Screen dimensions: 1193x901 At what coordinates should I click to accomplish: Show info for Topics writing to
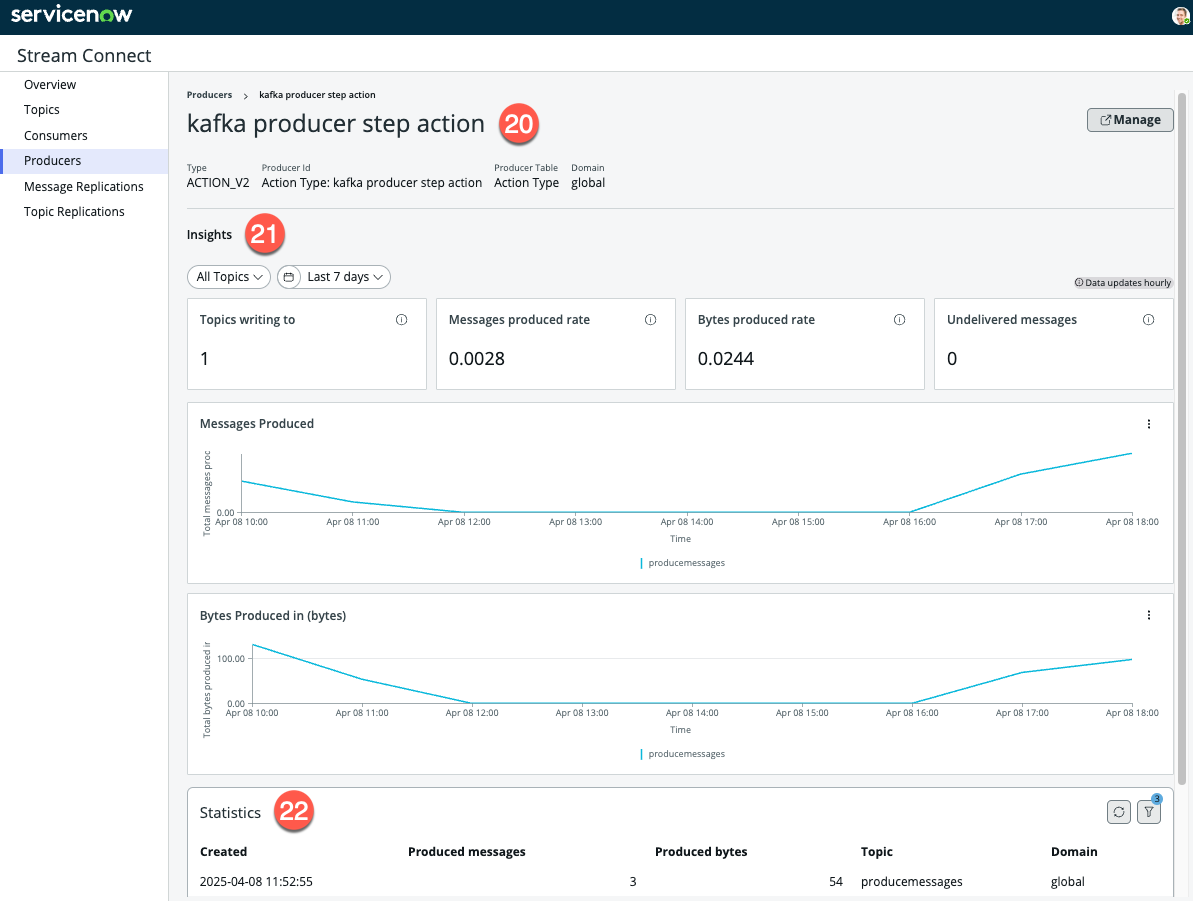401,320
